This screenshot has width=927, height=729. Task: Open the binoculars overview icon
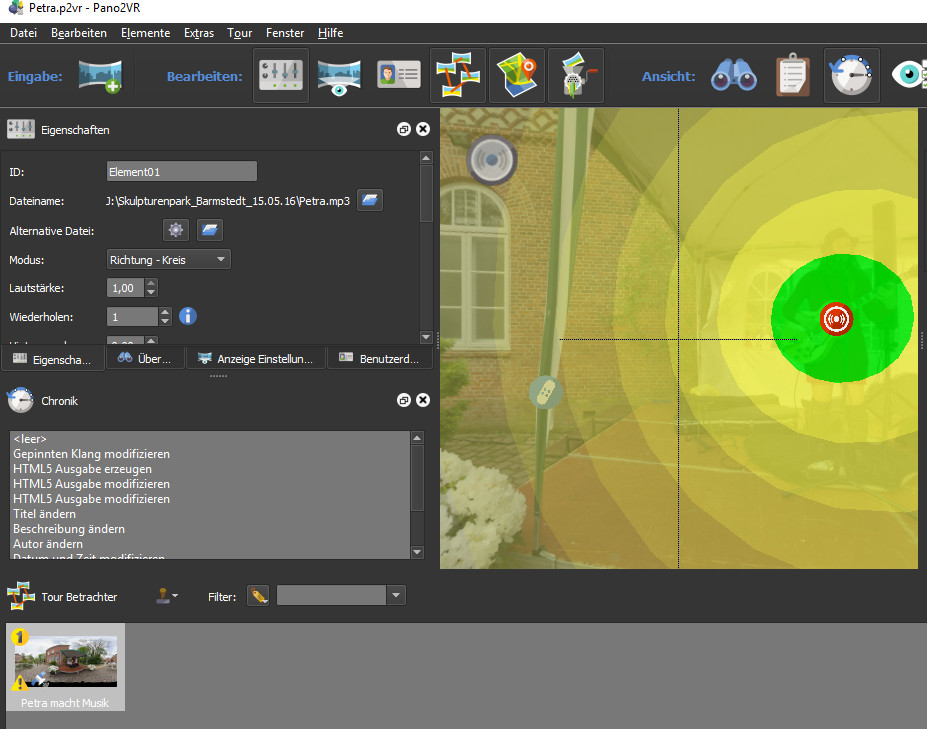tap(733, 76)
